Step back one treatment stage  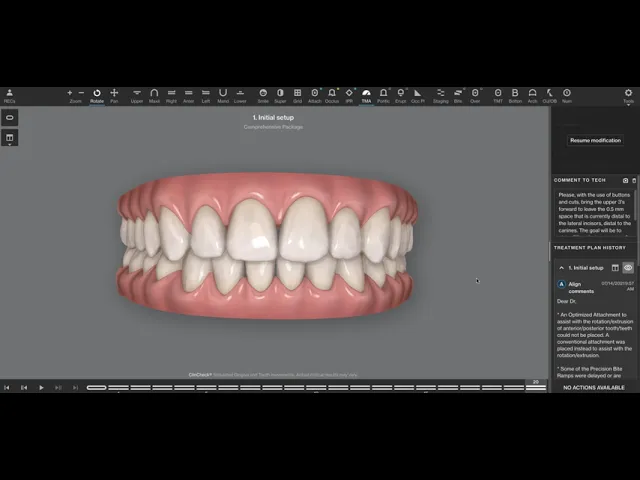24,388
